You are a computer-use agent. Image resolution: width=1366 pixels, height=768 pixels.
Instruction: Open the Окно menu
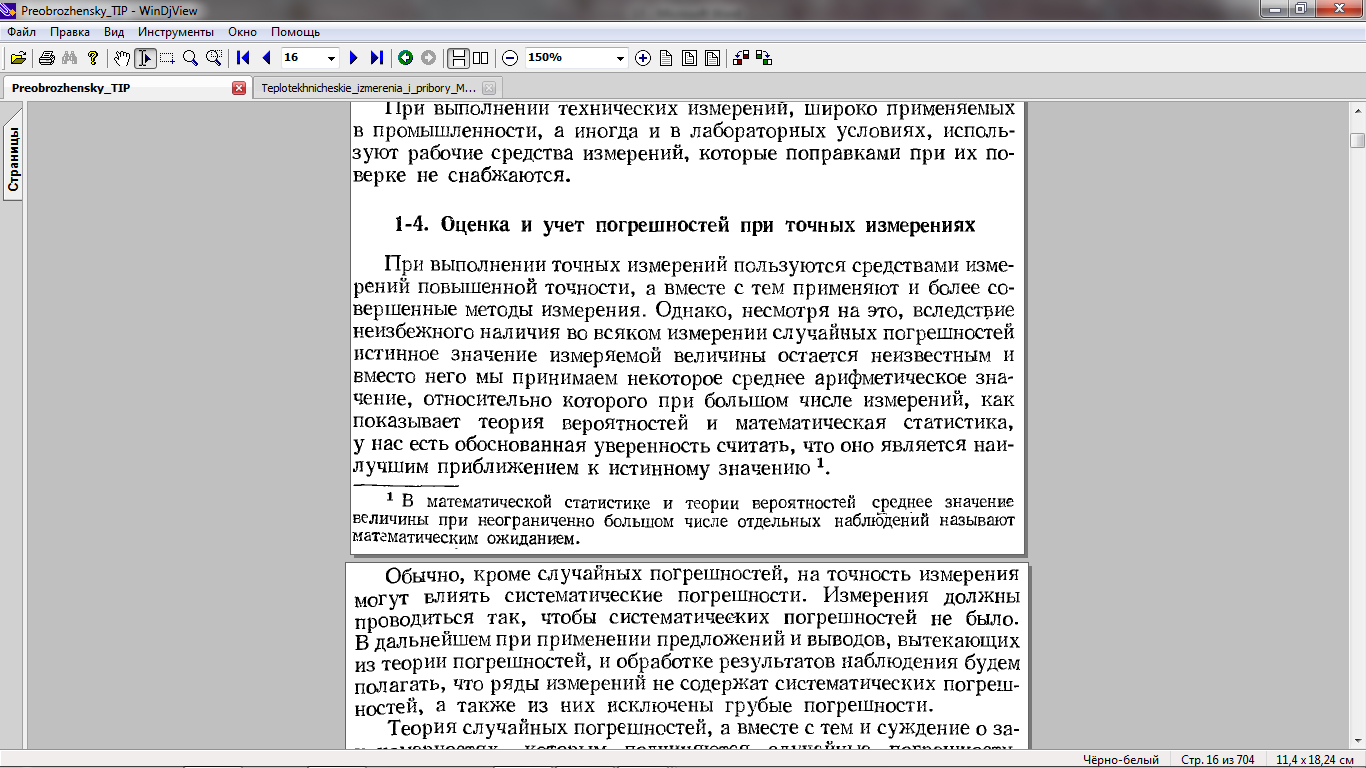click(243, 32)
